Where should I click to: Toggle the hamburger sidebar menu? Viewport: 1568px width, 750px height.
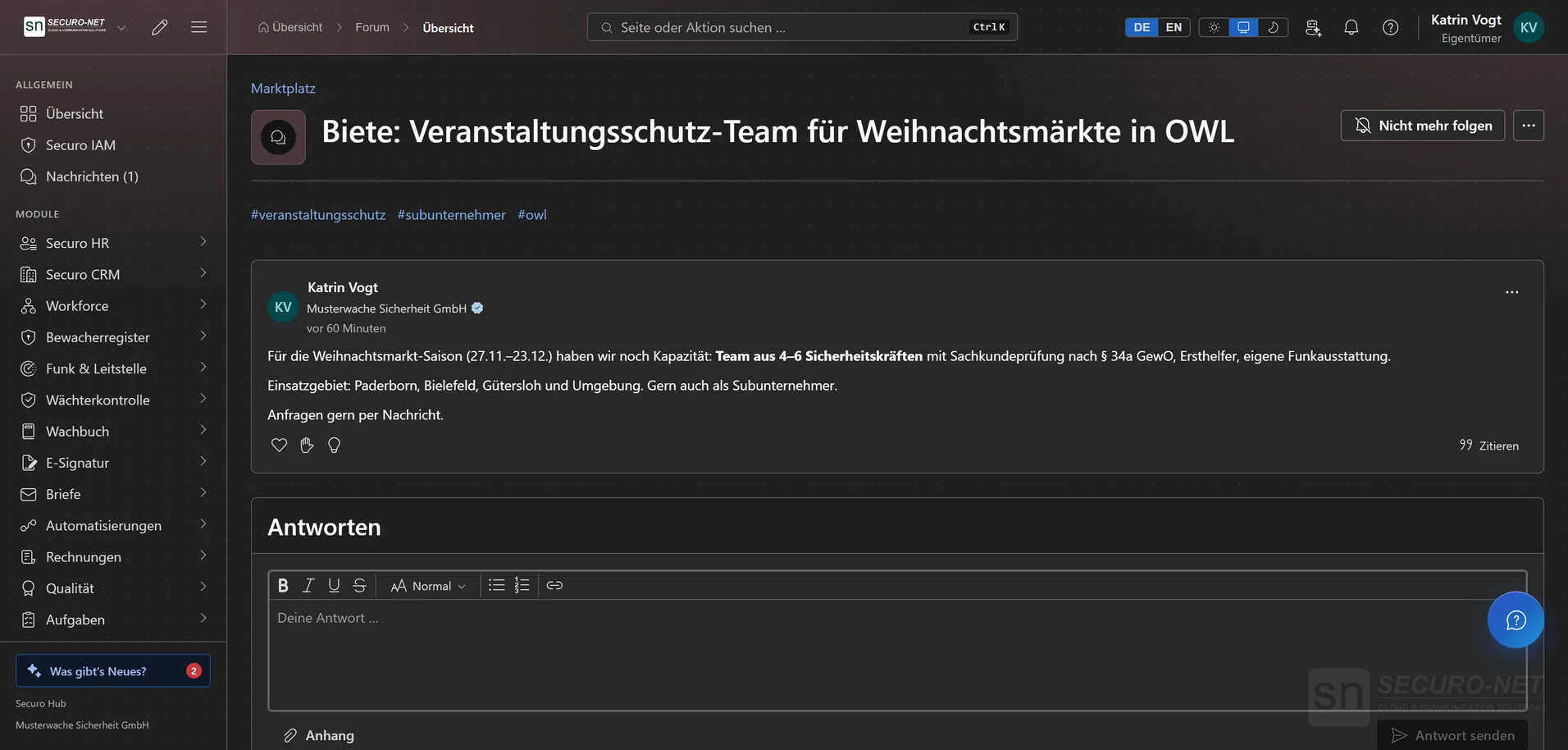(x=198, y=27)
